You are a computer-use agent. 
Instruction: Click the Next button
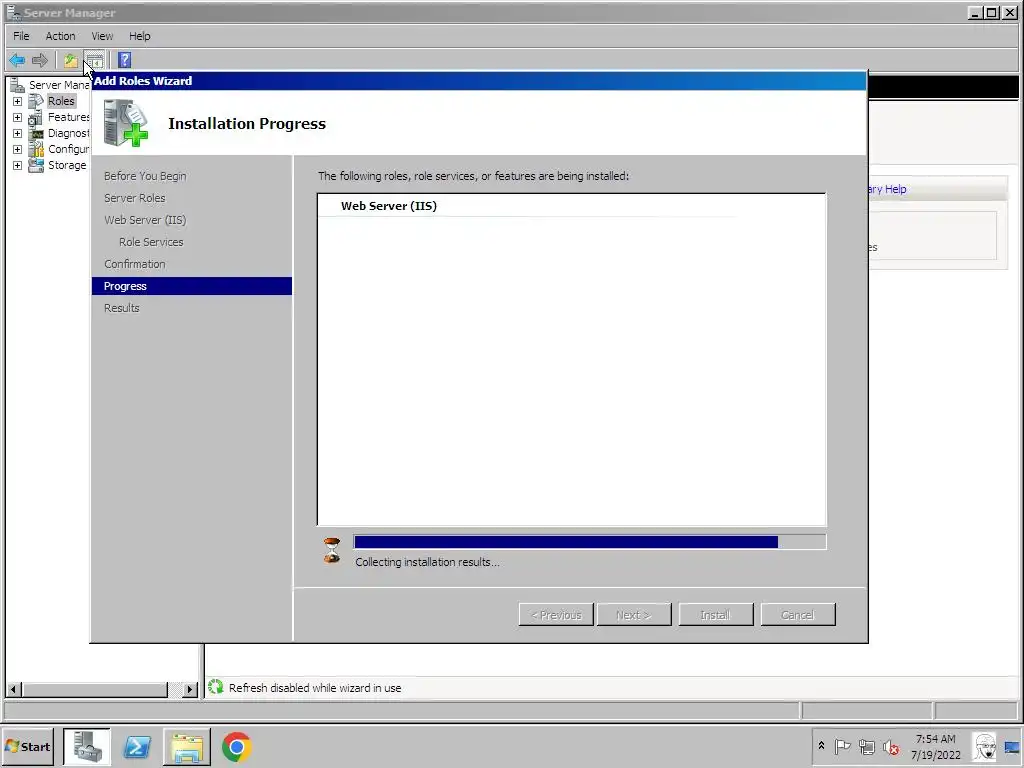point(633,615)
